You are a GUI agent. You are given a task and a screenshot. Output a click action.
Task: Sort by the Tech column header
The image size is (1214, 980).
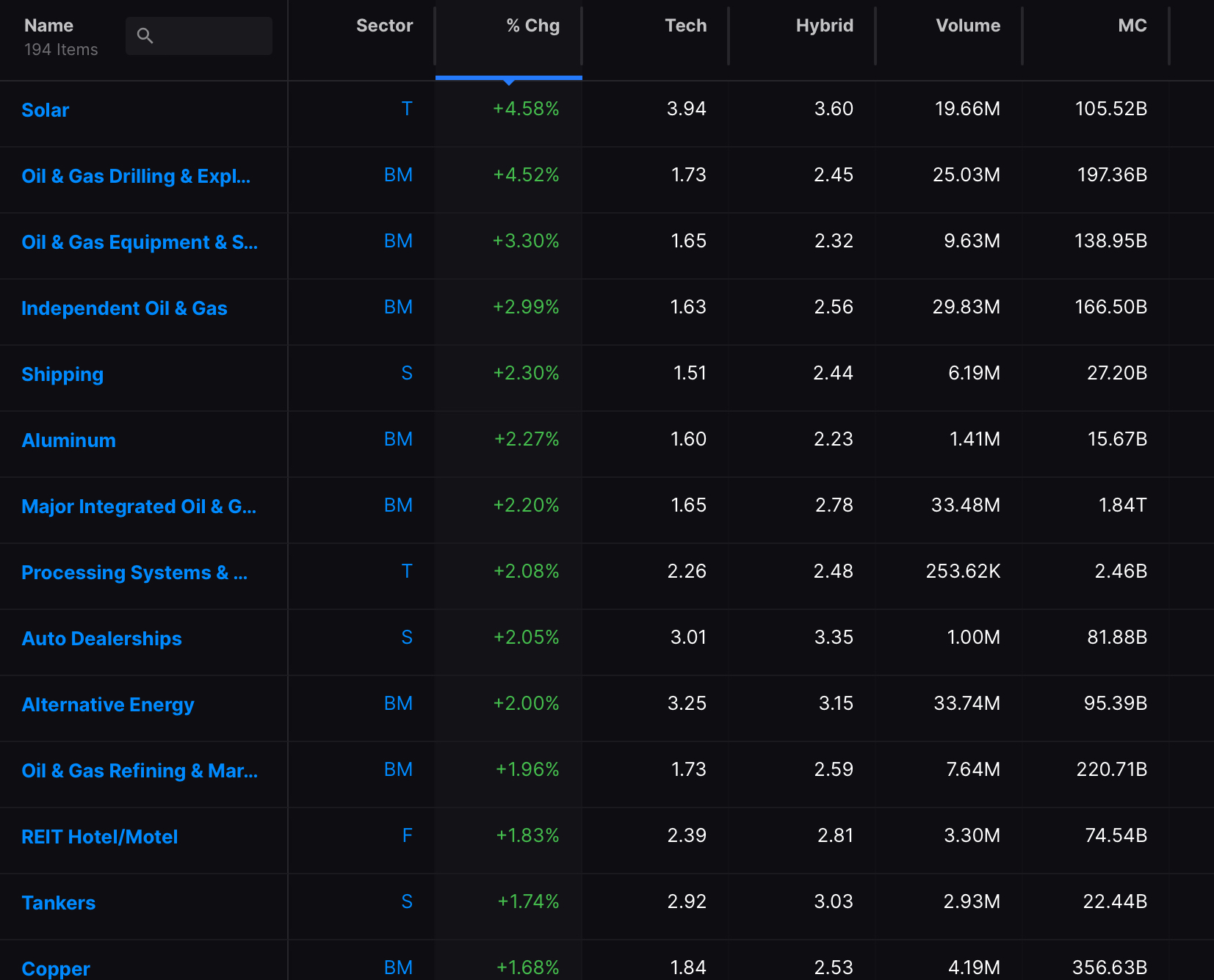point(685,26)
